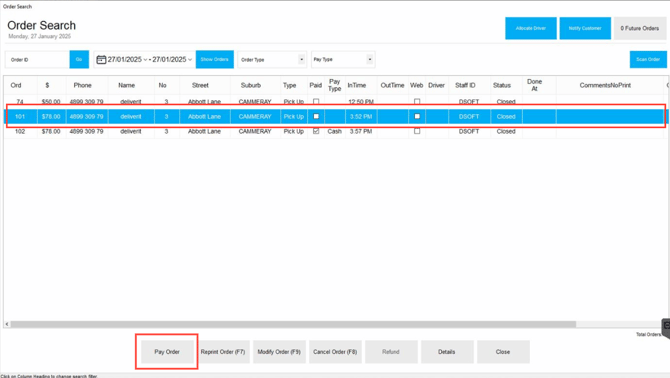Click the Scan Order button
The width and height of the screenshot is (670, 378).
coord(648,59)
